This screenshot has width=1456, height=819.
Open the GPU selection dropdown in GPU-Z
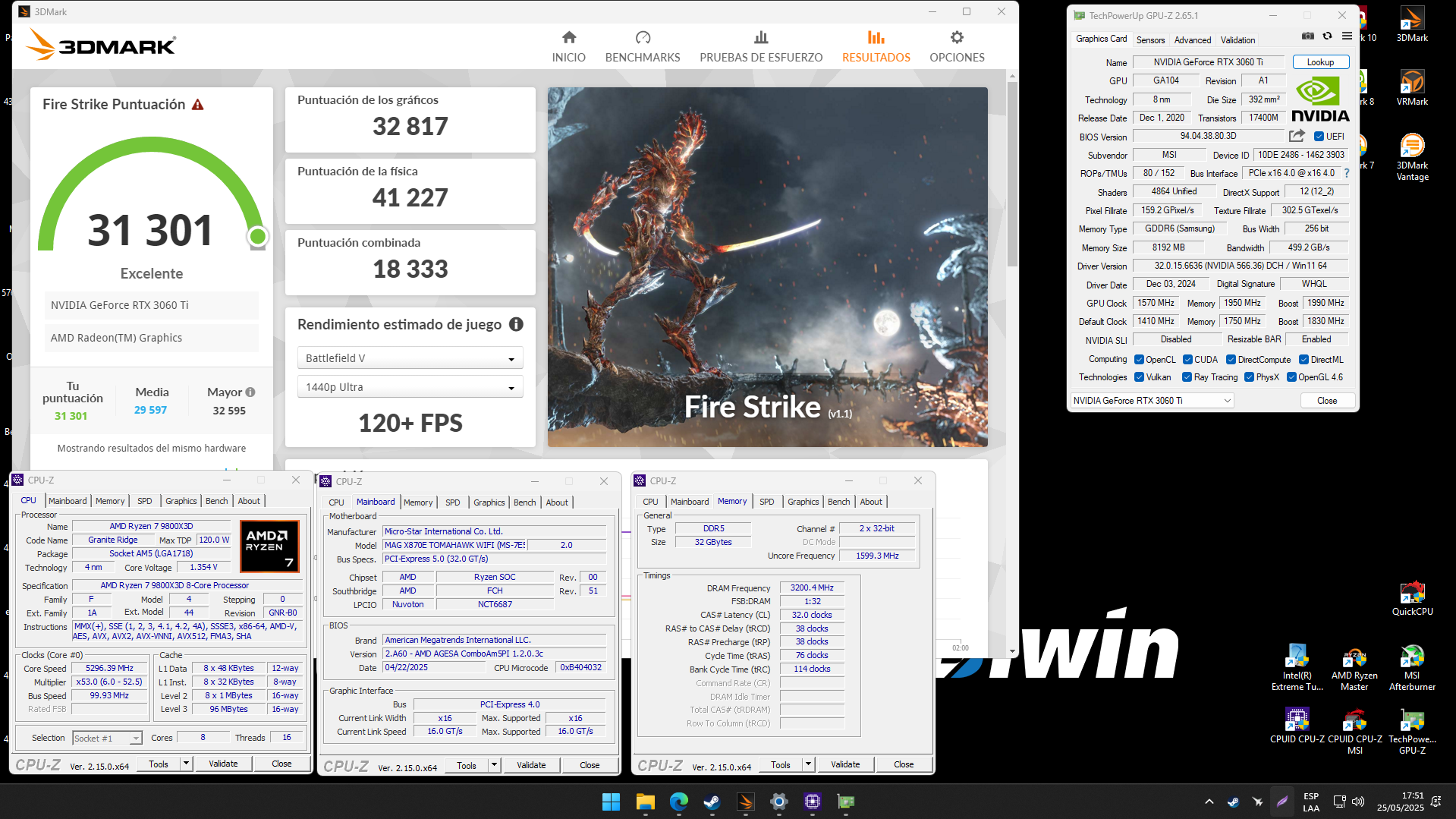1152,401
